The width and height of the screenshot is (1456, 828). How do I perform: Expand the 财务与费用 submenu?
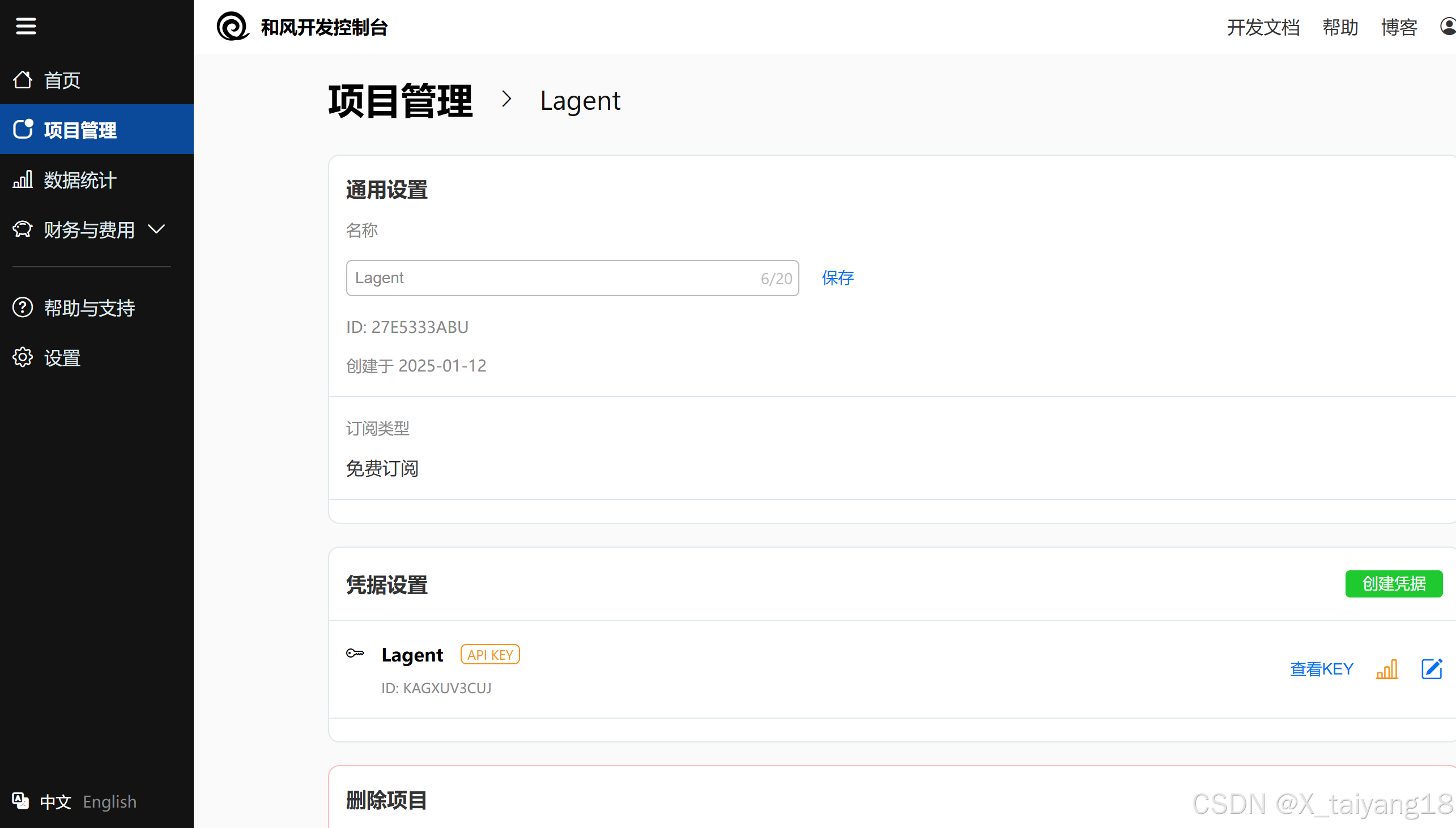pyautogui.click(x=156, y=229)
